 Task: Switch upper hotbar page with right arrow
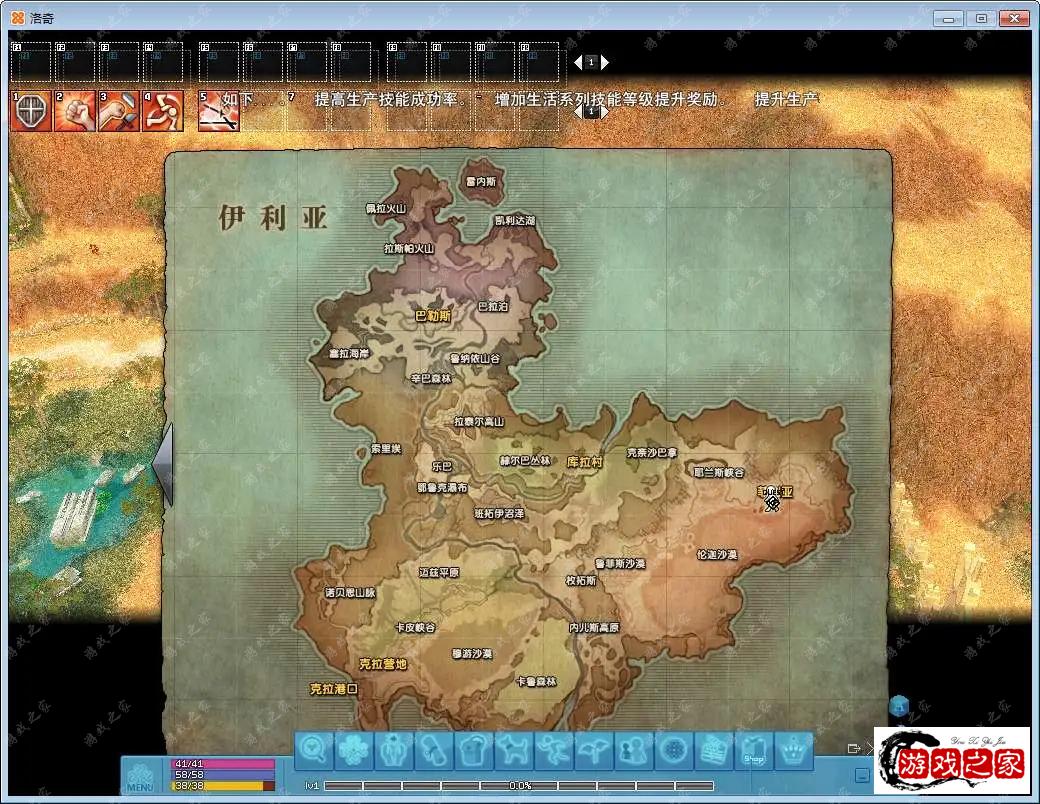pyautogui.click(x=604, y=62)
